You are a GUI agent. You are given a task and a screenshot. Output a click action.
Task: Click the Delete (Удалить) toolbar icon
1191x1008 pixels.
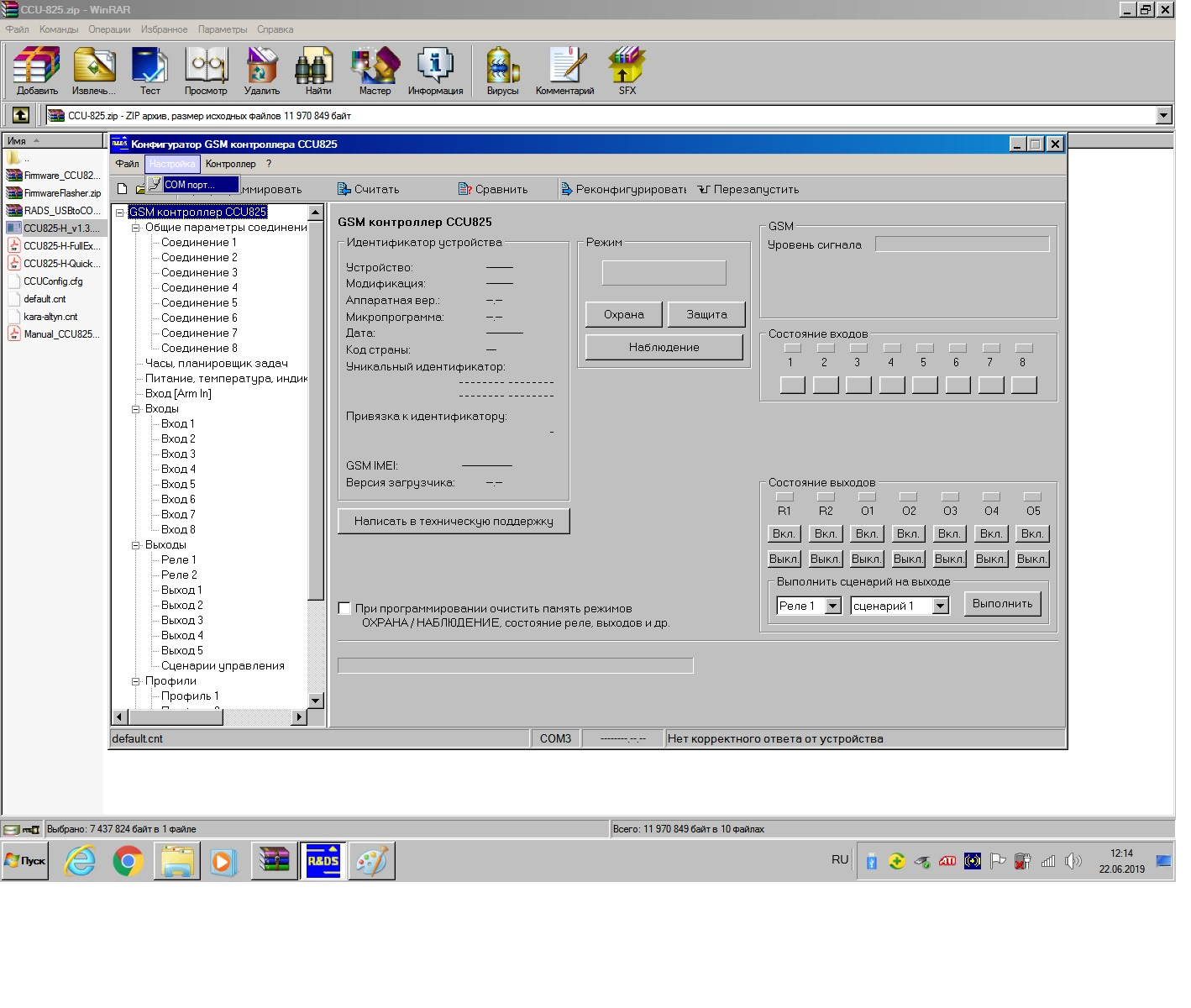click(262, 71)
